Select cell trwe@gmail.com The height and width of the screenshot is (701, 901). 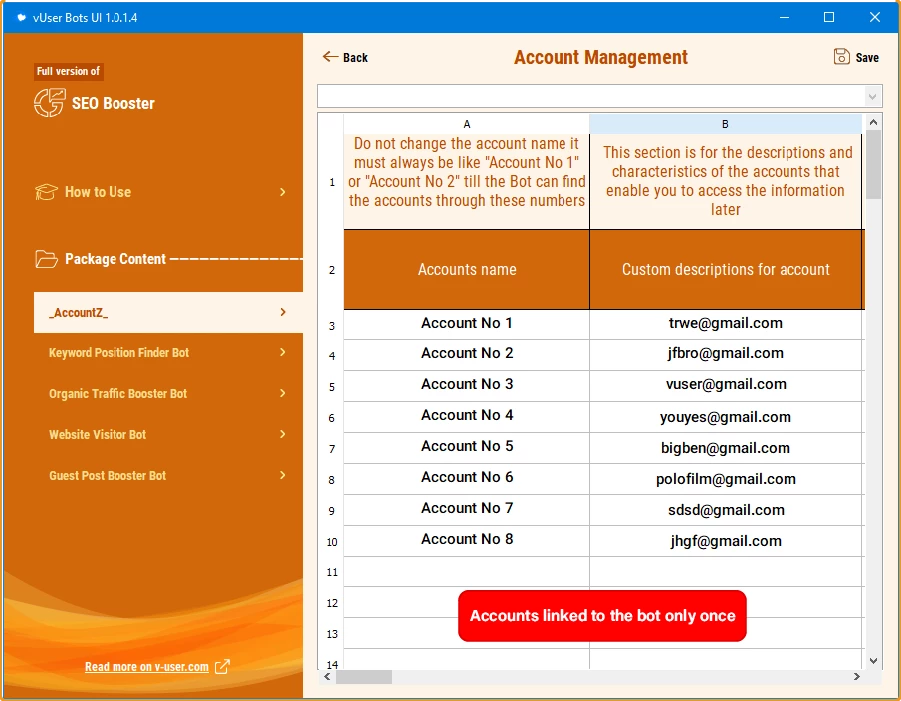(725, 323)
